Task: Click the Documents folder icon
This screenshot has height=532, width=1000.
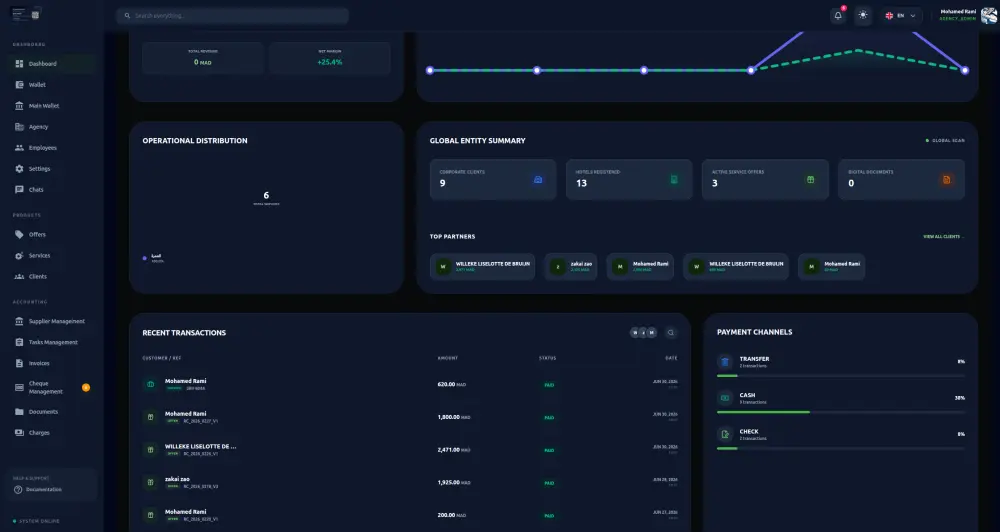Action: pos(19,411)
